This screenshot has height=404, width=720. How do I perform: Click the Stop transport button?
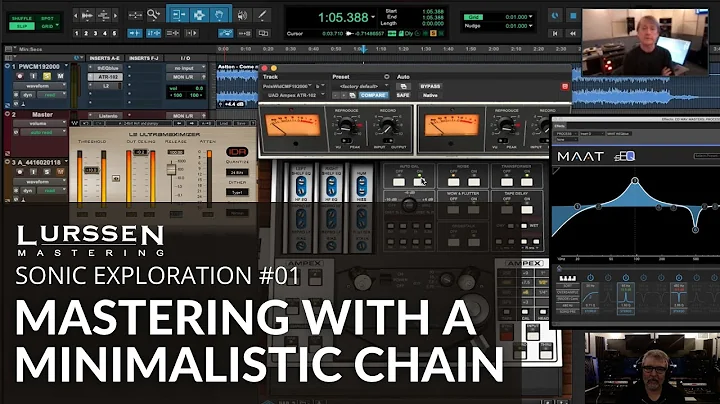(x=573, y=16)
